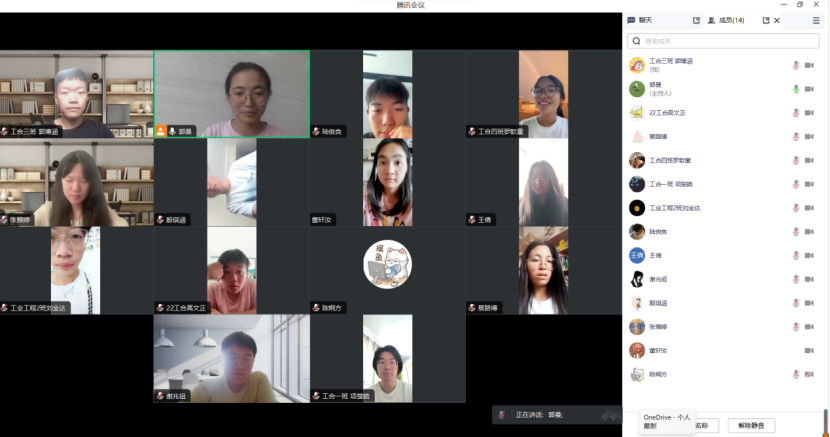The width and height of the screenshot is (830, 437).
Task: Select 郭曼's highlighted speaker video tile
Action: [x=231, y=94]
